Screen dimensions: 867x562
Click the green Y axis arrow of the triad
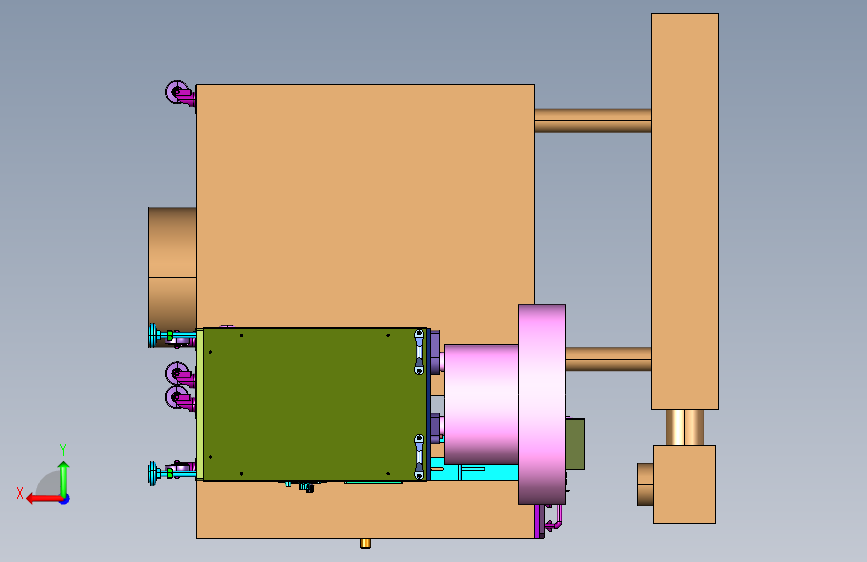[64, 478]
